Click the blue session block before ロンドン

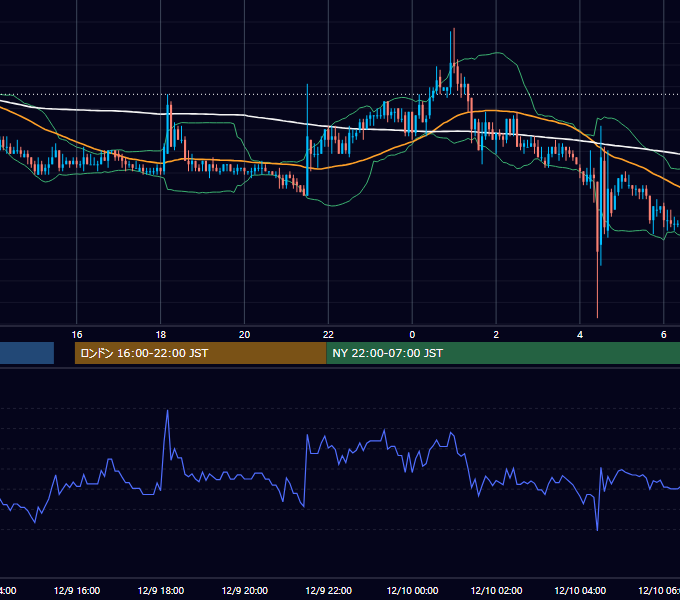pos(27,353)
